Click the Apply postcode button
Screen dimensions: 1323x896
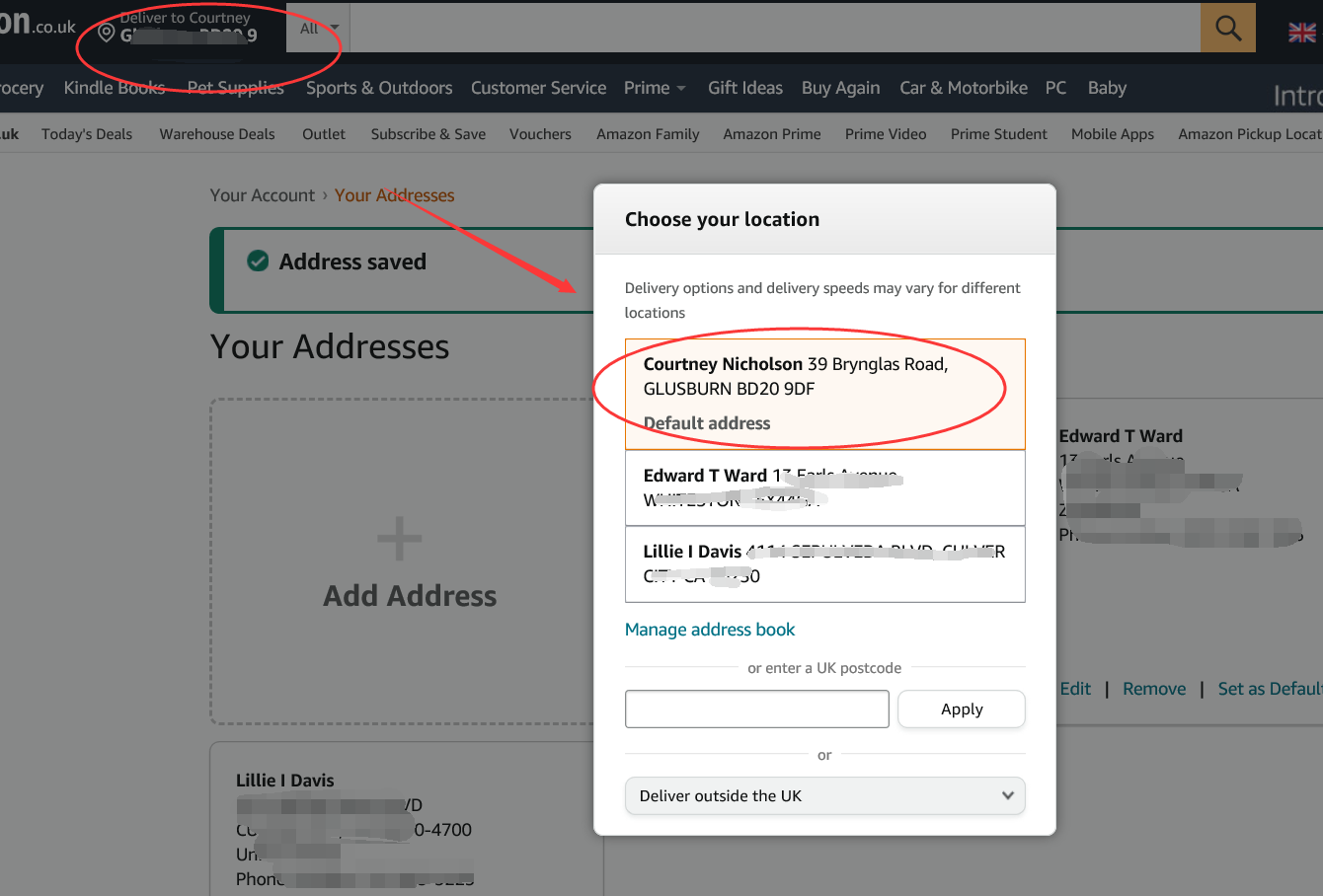[x=962, y=709]
